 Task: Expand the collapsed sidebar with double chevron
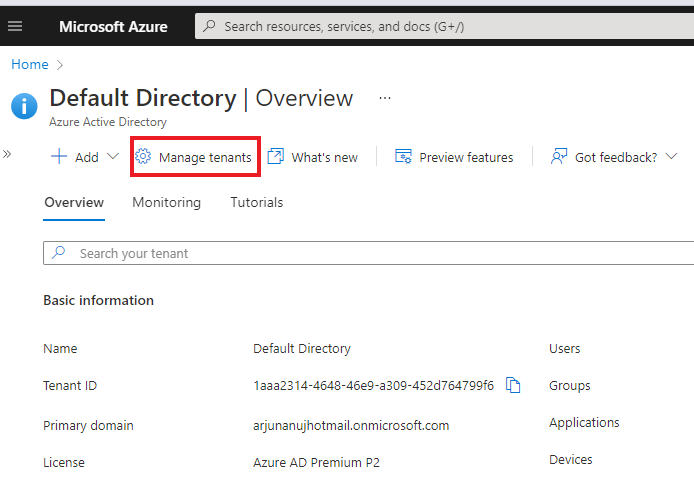(x=7, y=154)
